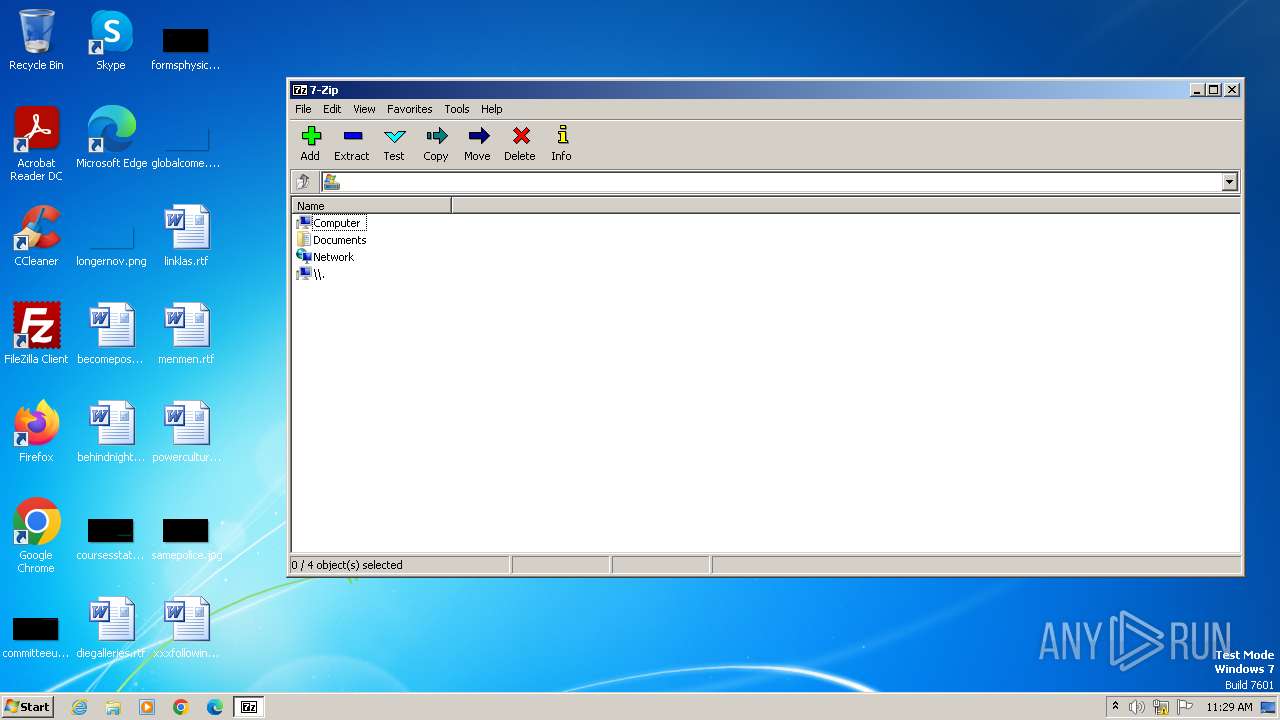Select the Microsoft Edge desktop shortcut
This screenshot has width=1280, height=720.
click(x=111, y=138)
